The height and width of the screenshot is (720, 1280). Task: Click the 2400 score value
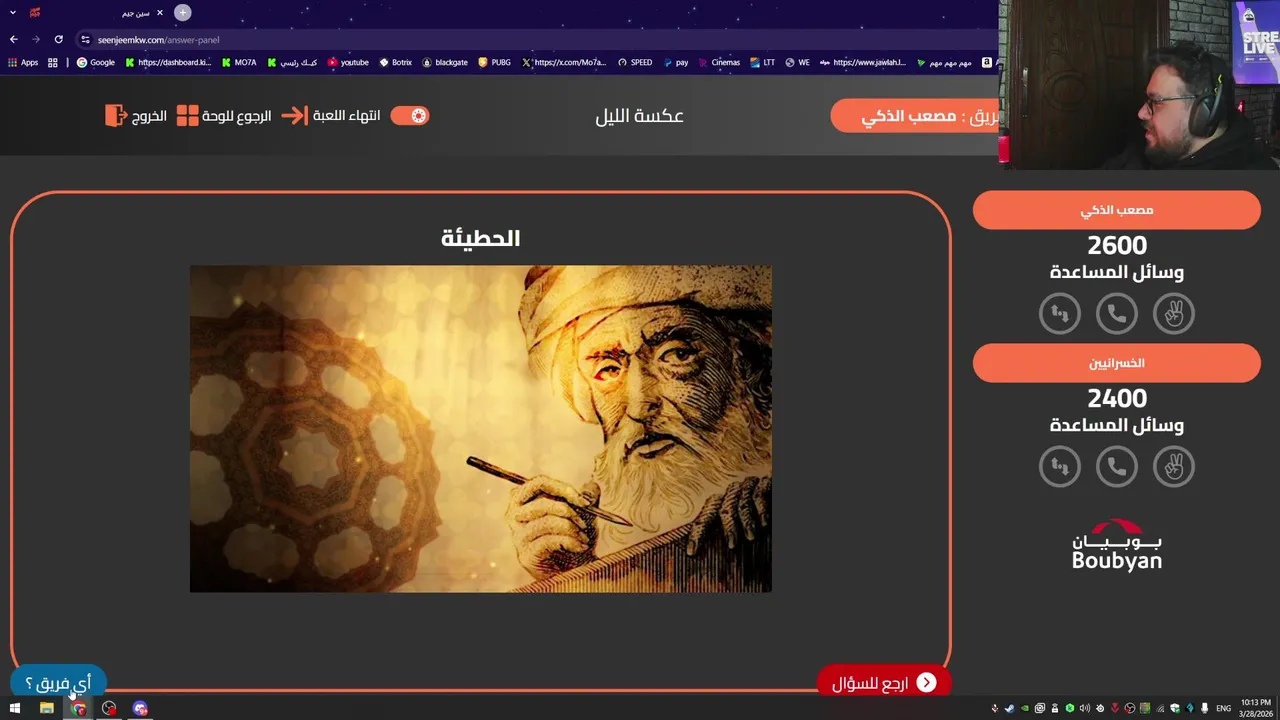[1117, 398]
